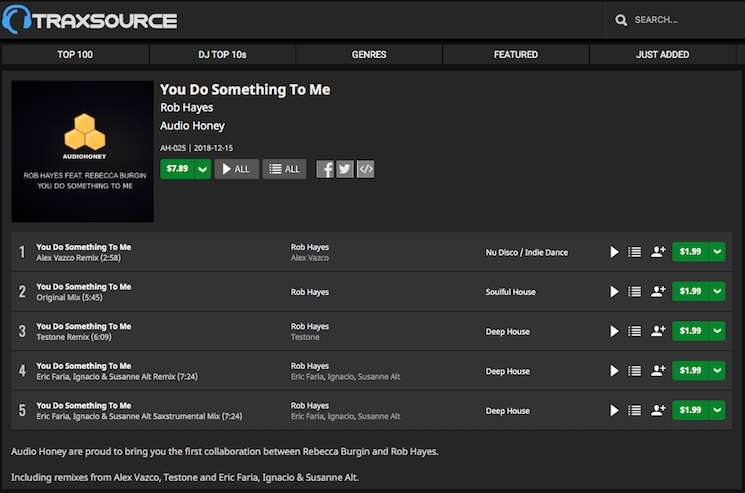Play track 2 Original Mix
Viewport: 745px width, 493px height.
614,292
